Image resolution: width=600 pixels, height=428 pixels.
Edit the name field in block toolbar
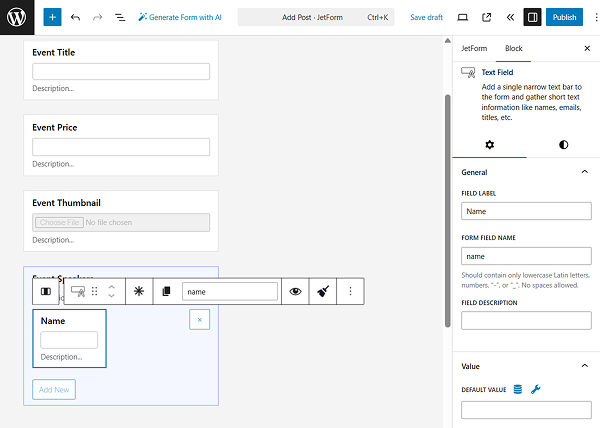click(x=230, y=291)
